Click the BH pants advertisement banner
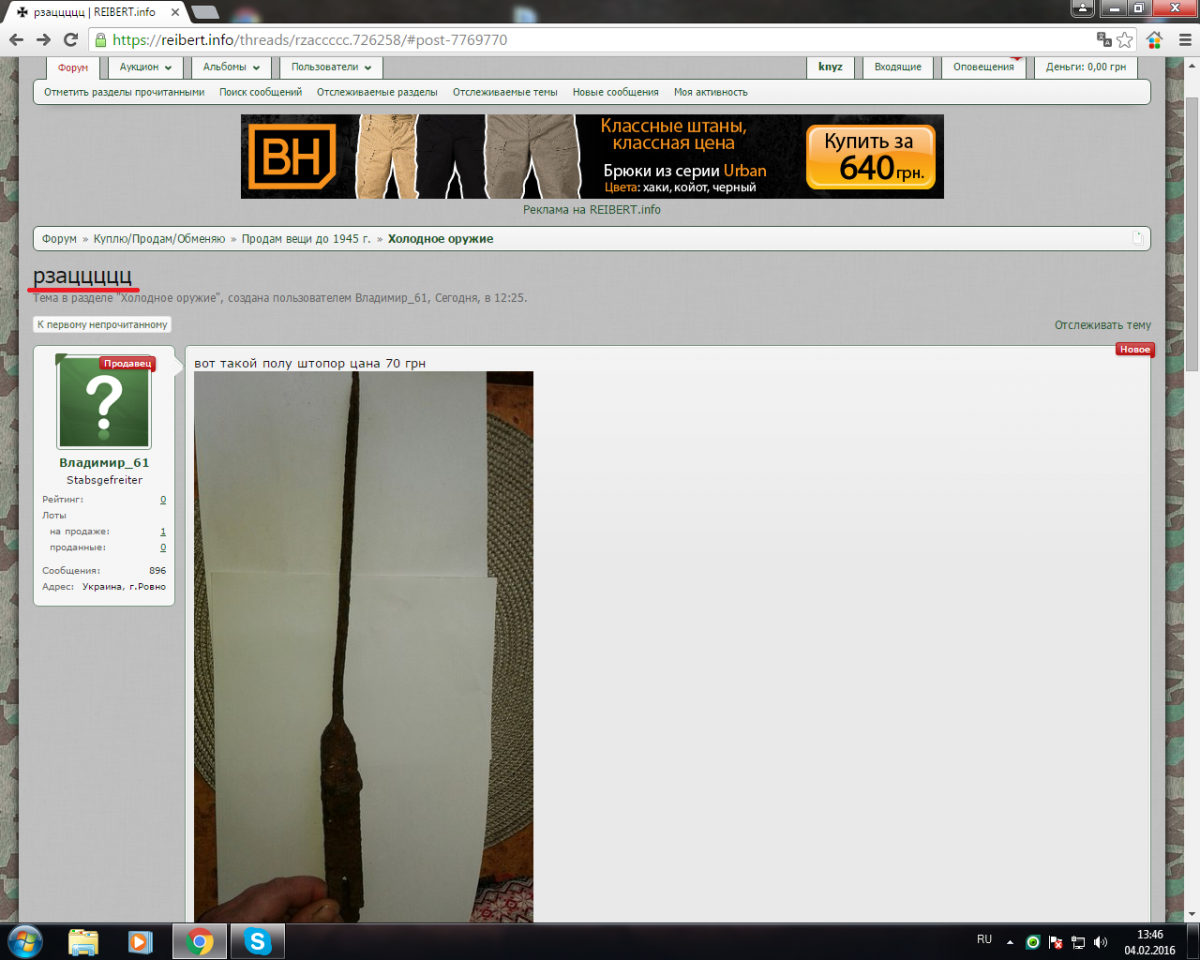1200x960 pixels. pos(592,156)
